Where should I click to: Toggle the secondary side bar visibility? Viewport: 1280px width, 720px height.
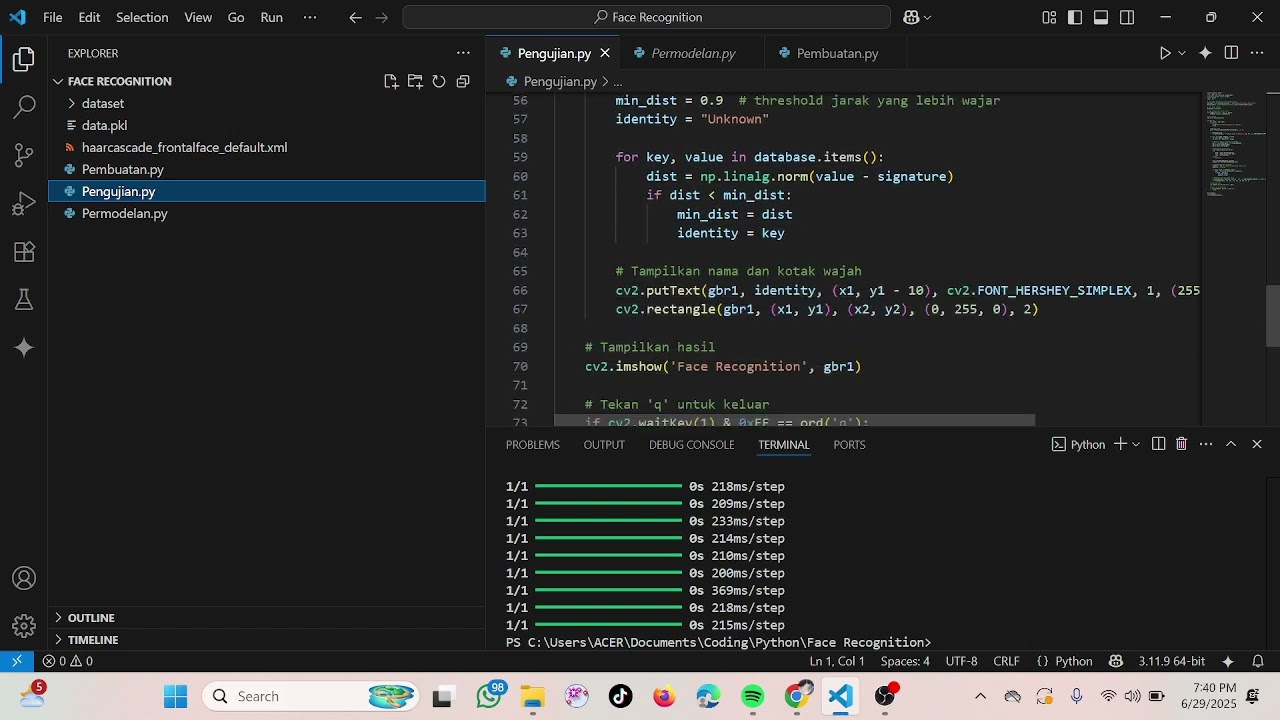[x=1127, y=17]
